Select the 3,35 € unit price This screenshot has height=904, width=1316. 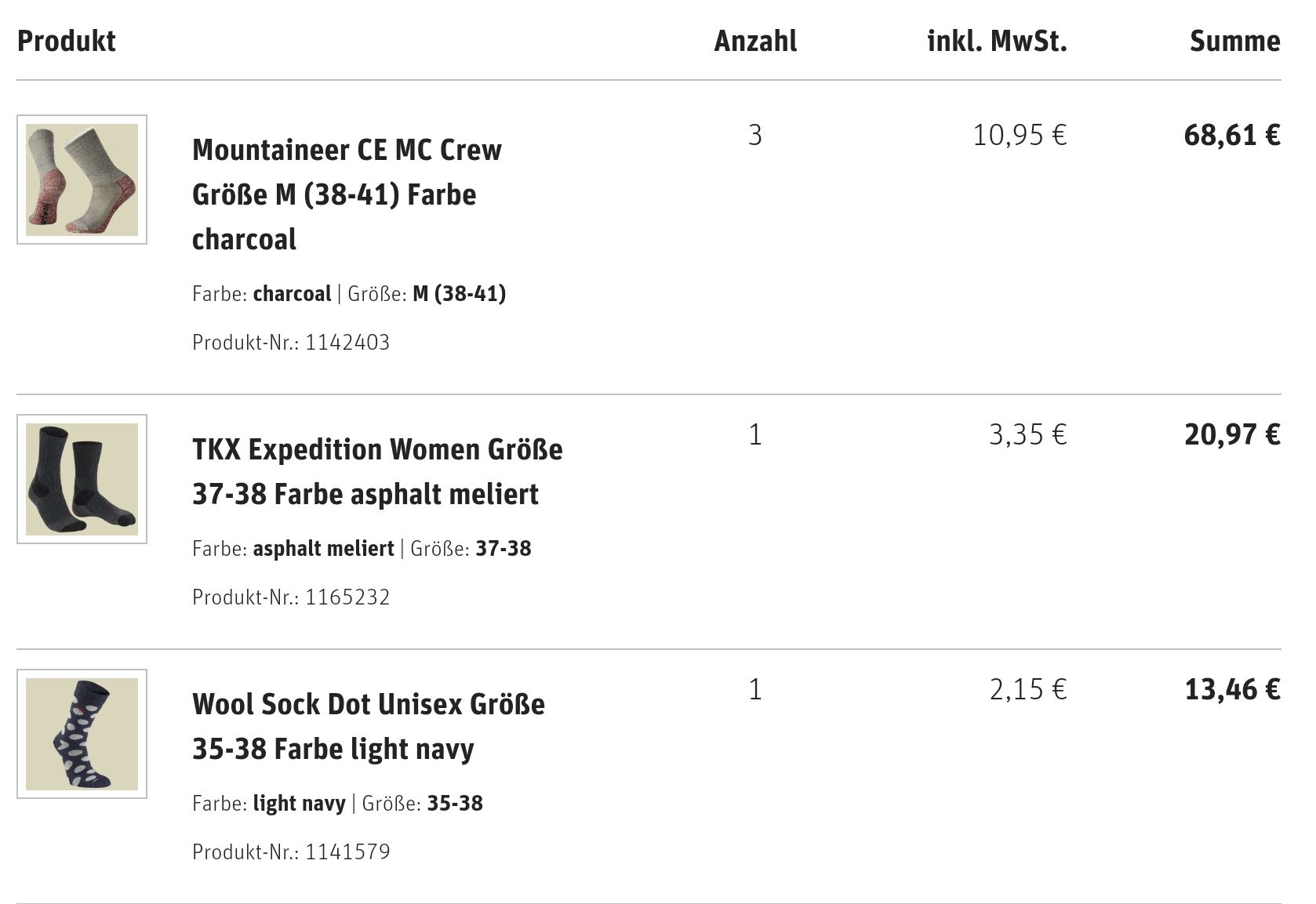click(1027, 434)
